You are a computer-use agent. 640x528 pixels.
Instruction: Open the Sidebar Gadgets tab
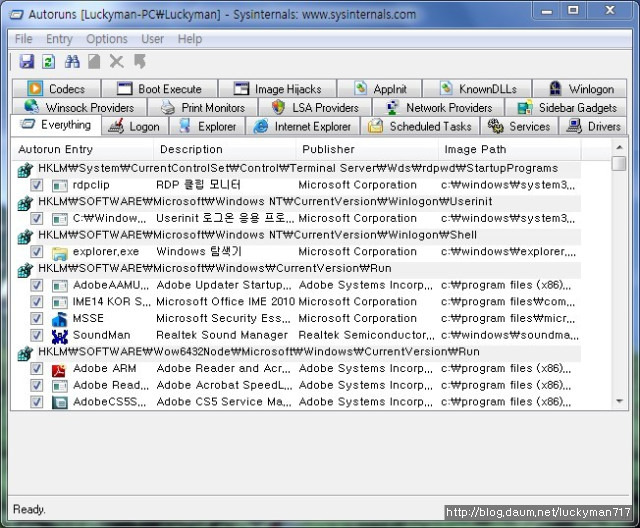coord(566,108)
